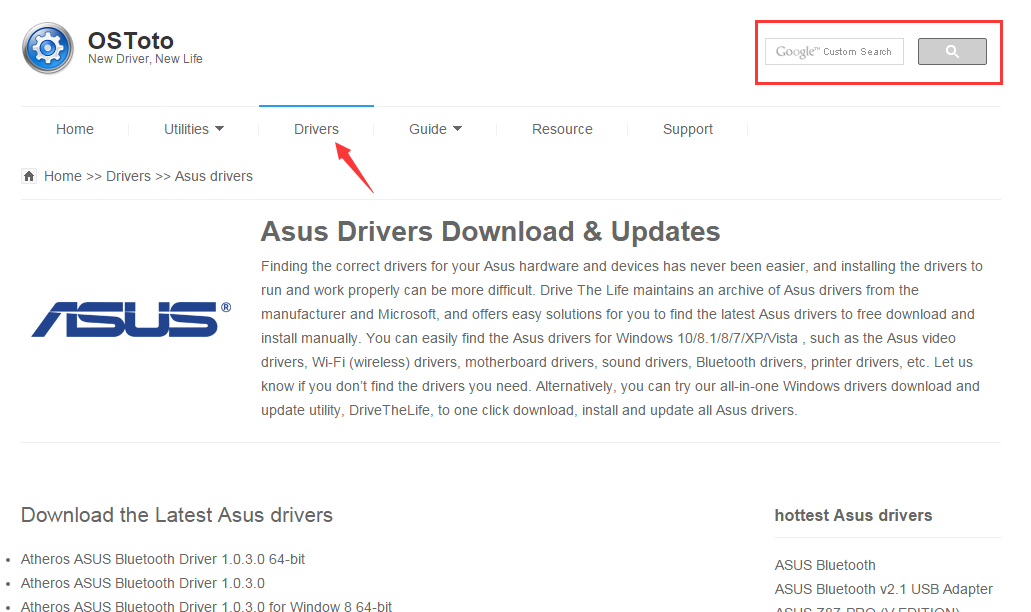Click Drivers in the breadcrumb trail

coord(128,176)
